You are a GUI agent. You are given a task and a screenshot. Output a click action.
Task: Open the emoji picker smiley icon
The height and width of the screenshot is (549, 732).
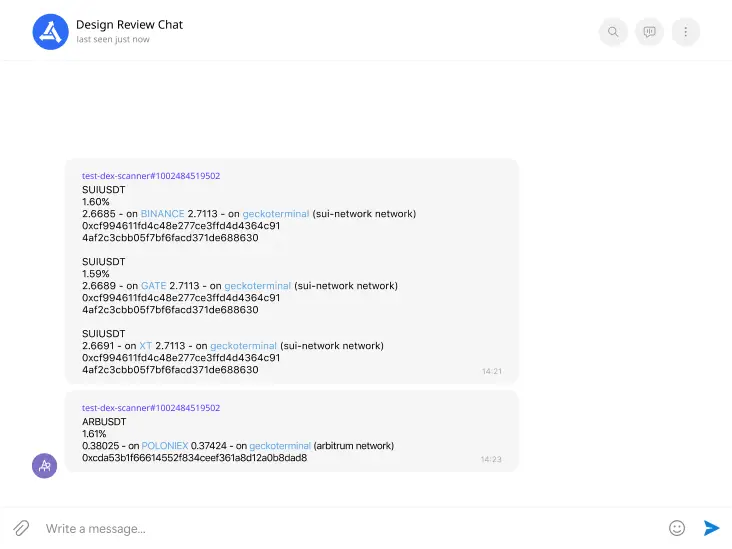(x=677, y=528)
